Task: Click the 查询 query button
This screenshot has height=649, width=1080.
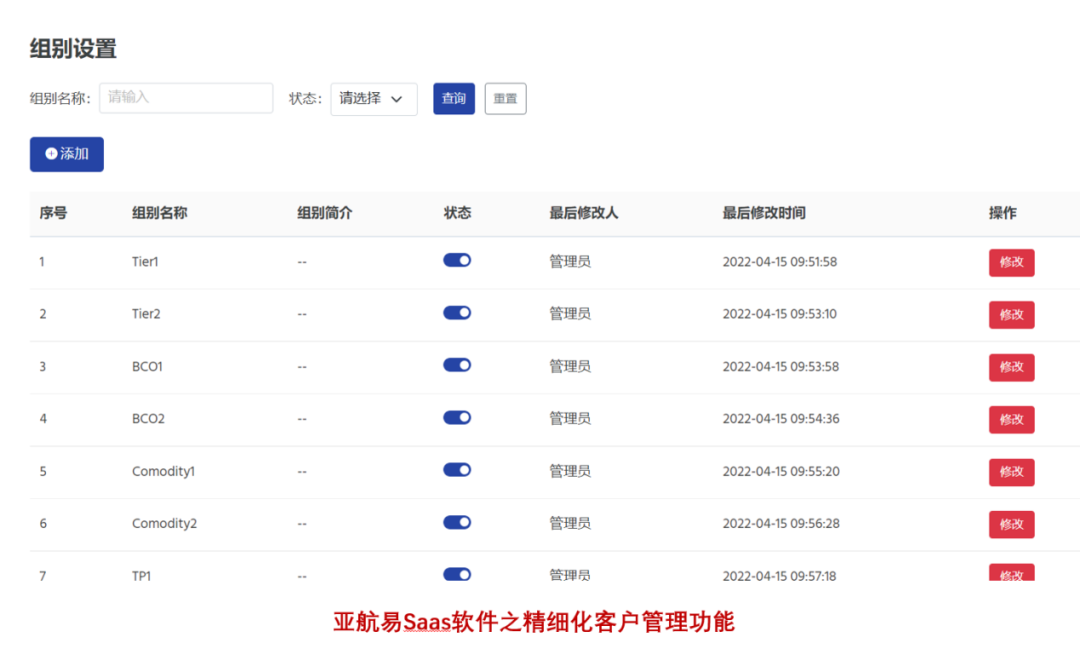Action: 453,99
